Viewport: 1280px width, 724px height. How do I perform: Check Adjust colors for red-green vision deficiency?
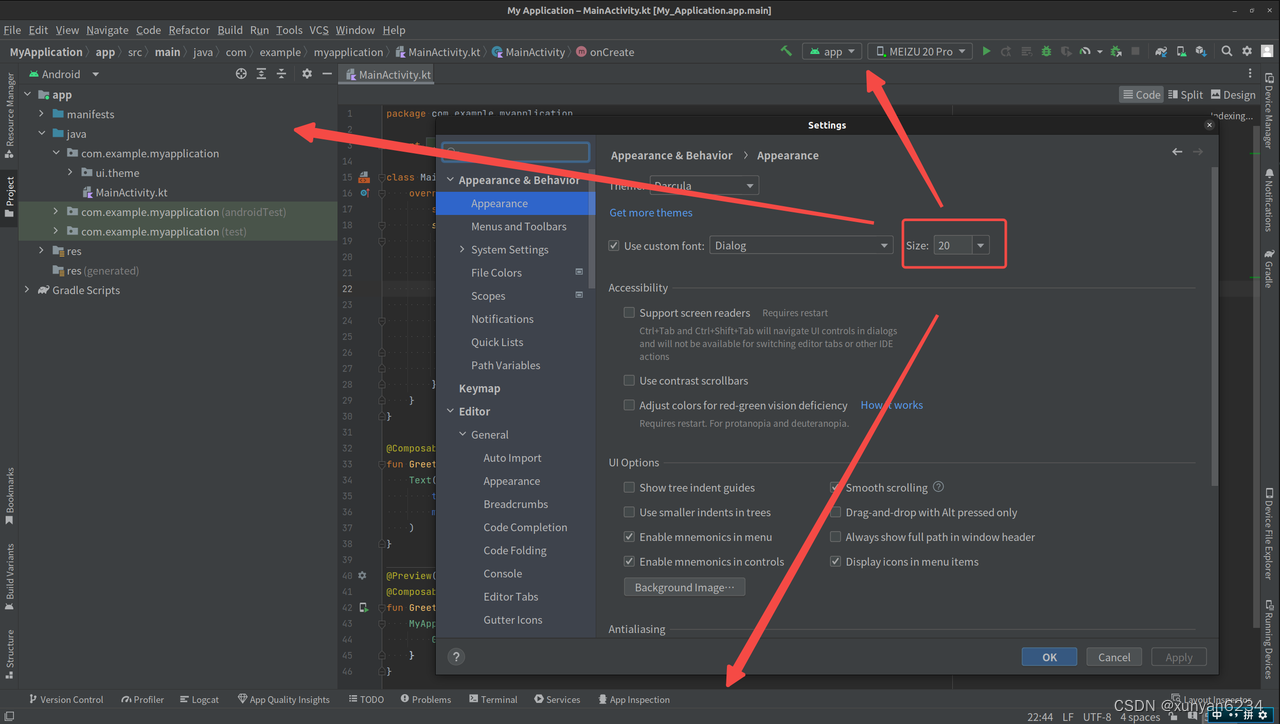point(629,405)
